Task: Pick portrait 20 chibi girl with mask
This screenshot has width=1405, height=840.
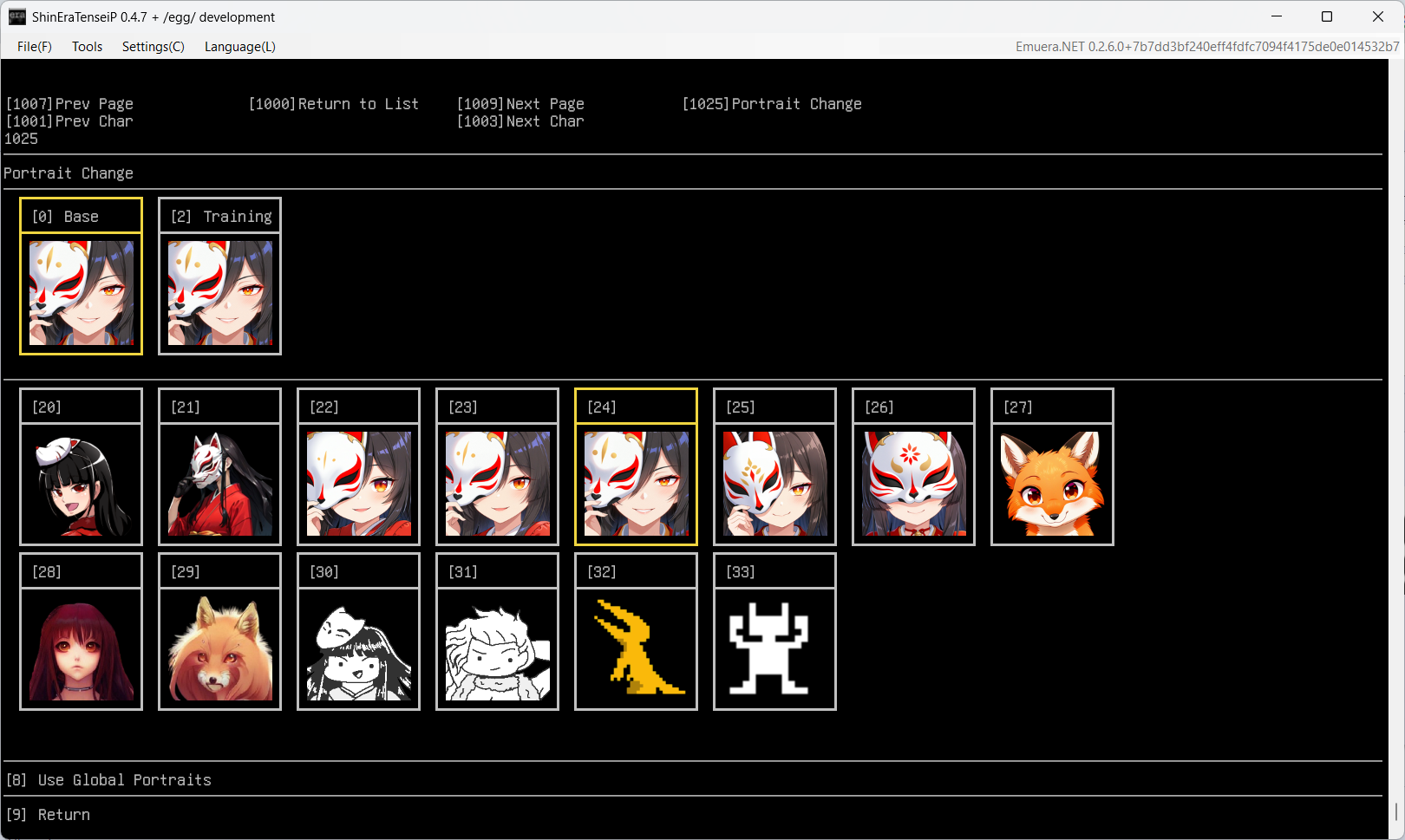Action: [81, 483]
